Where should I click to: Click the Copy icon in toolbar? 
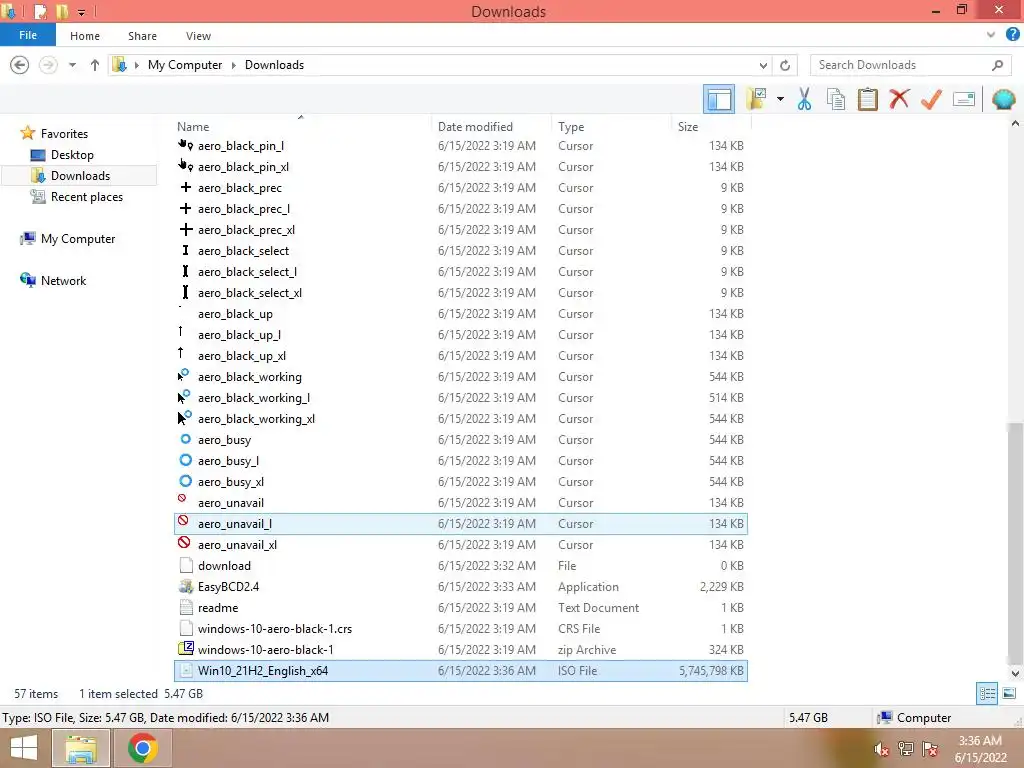[835, 99]
